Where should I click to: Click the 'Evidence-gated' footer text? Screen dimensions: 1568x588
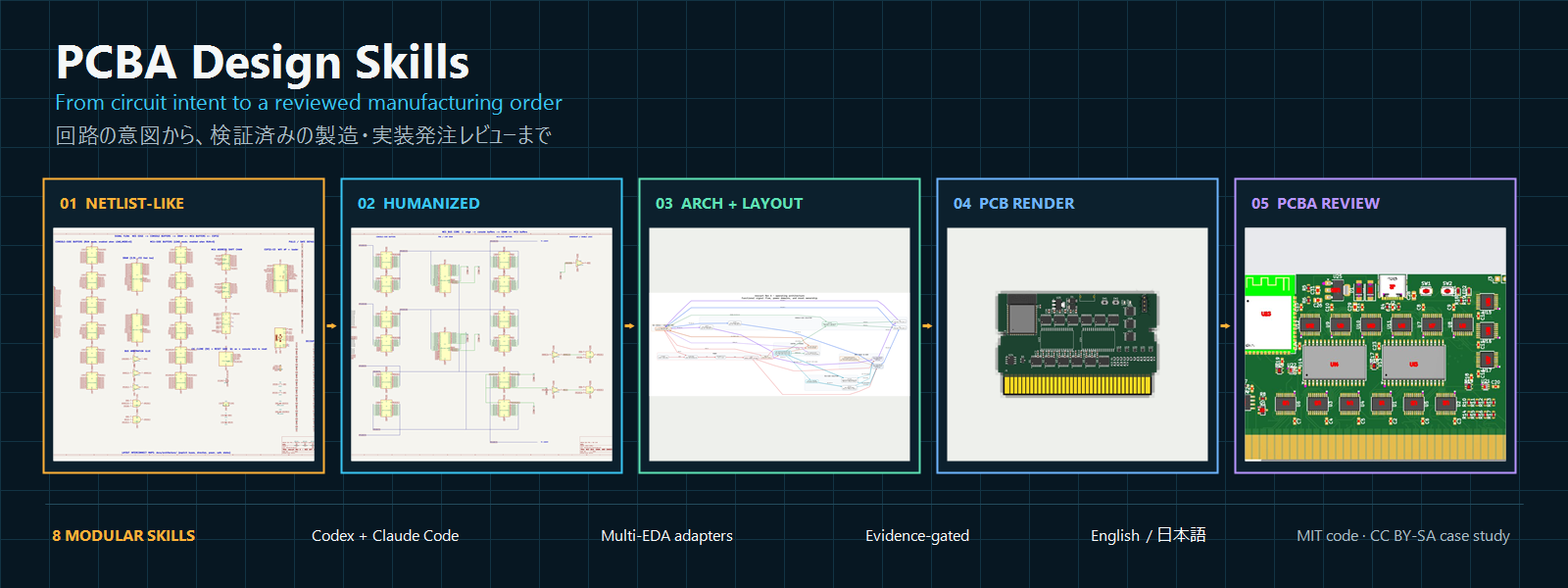[917, 536]
